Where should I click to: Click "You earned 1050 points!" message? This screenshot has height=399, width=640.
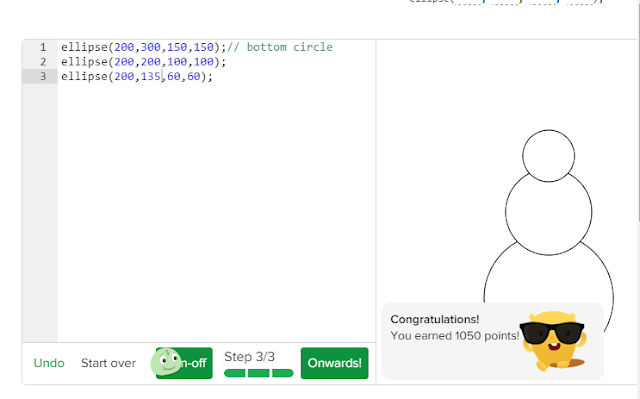tap(455, 336)
